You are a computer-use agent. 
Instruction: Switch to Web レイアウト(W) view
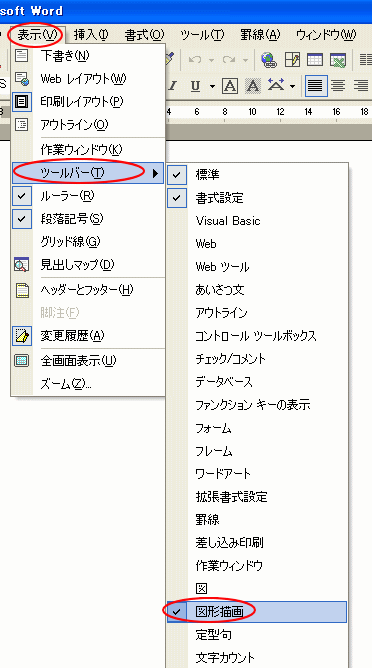[x=87, y=79]
